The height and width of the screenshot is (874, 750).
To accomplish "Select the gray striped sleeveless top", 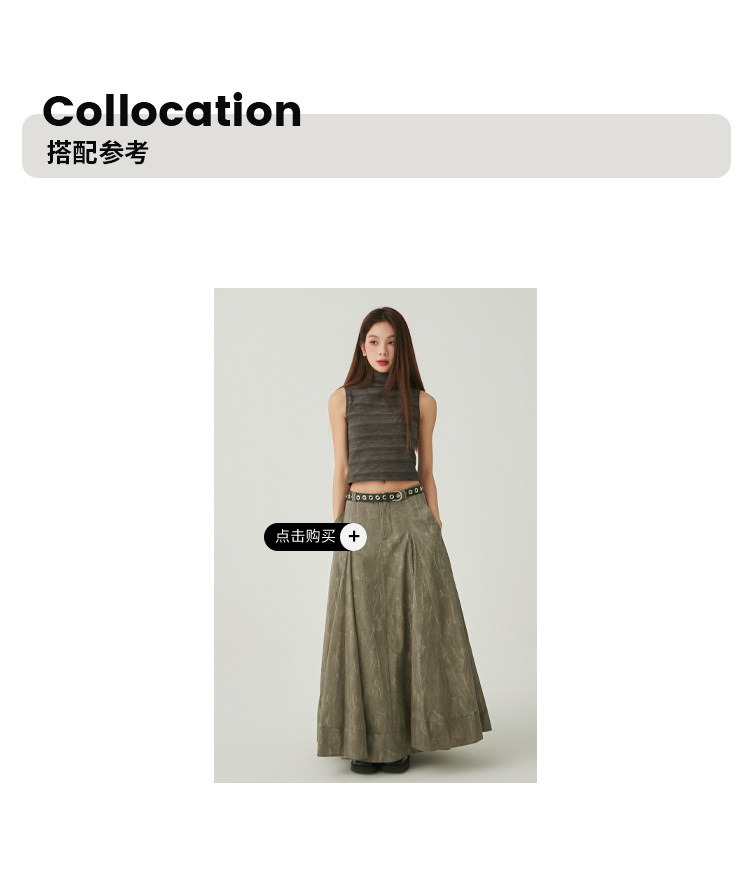I will click(382, 429).
